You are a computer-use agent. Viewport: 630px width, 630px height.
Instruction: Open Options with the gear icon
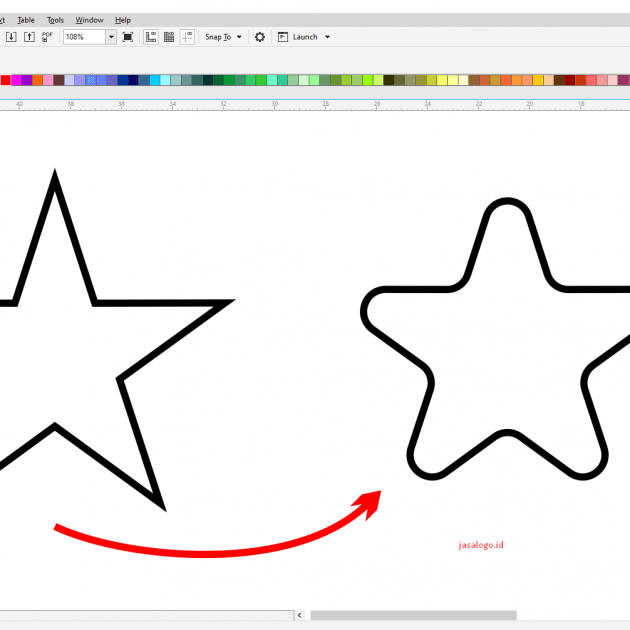pyautogui.click(x=260, y=37)
